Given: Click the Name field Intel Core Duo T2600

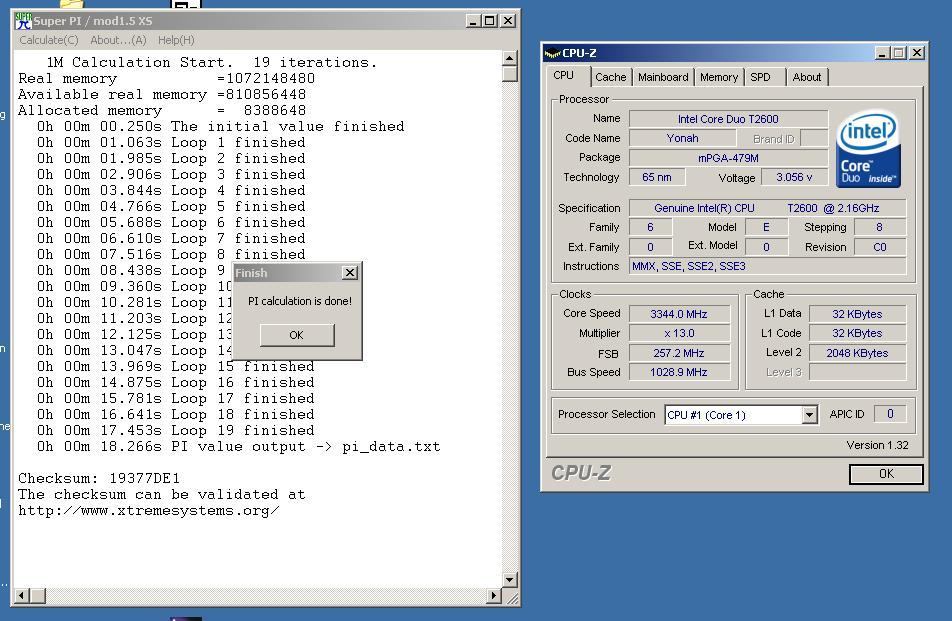Looking at the screenshot, I should pos(728,119).
